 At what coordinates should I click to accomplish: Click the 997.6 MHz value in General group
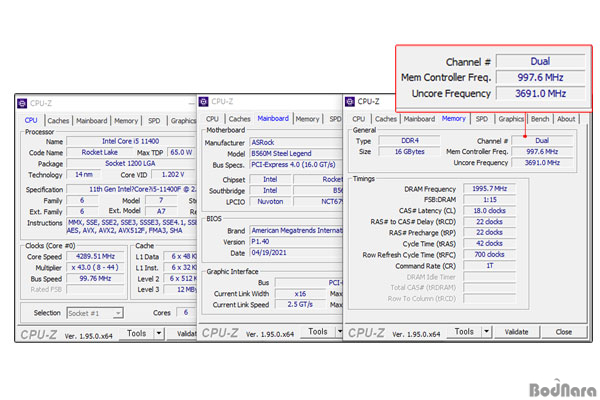click(542, 152)
